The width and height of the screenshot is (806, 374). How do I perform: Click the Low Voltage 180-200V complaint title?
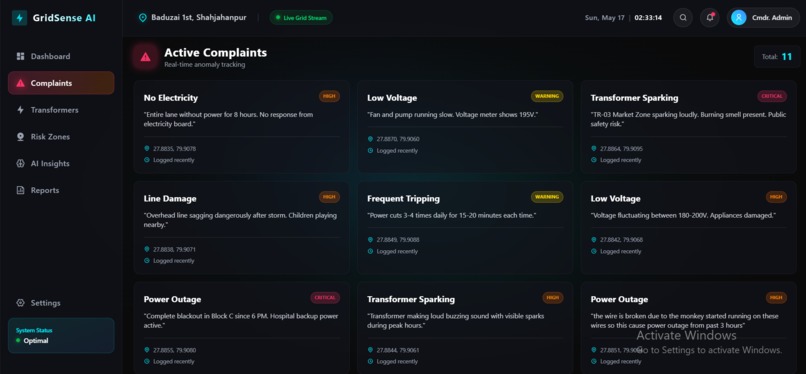(x=616, y=198)
